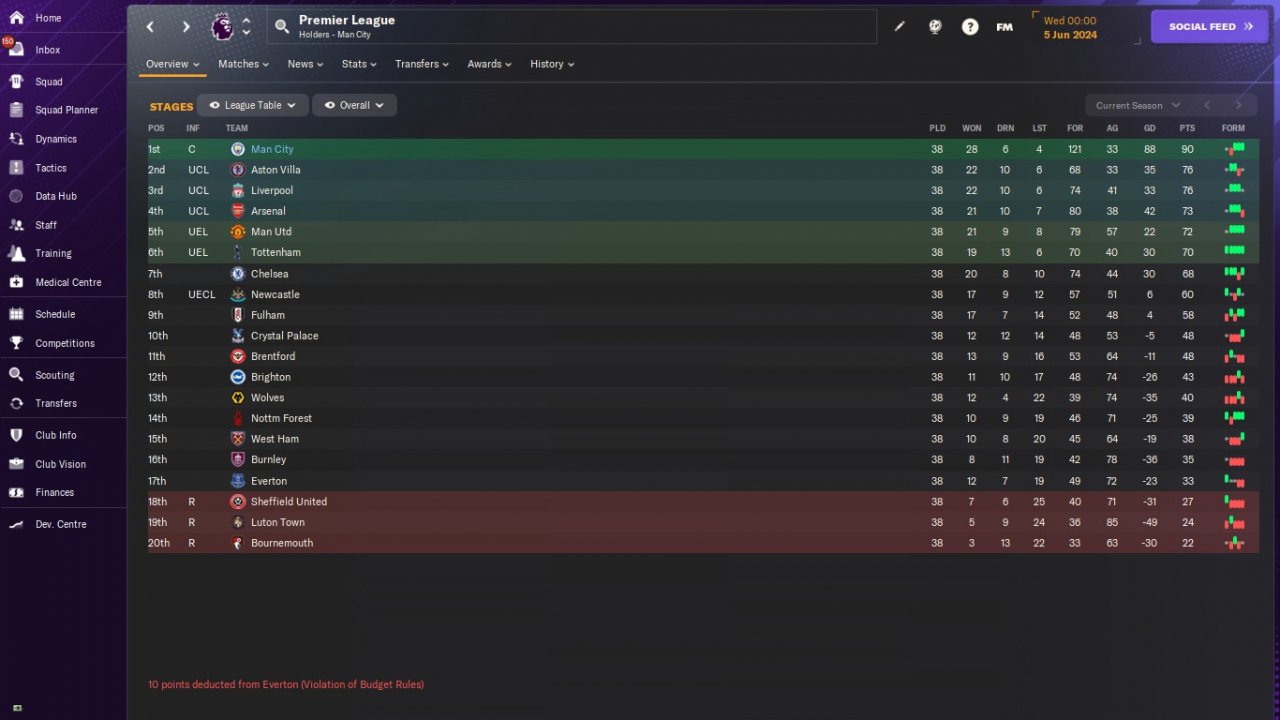Open the Man City team link
The height and width of the screenshot is (720, 1280).
(x=272, y=149)
